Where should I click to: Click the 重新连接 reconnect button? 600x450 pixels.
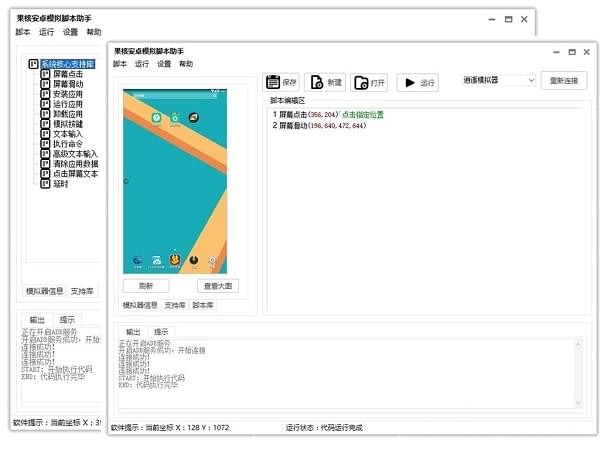click(564, 81)
